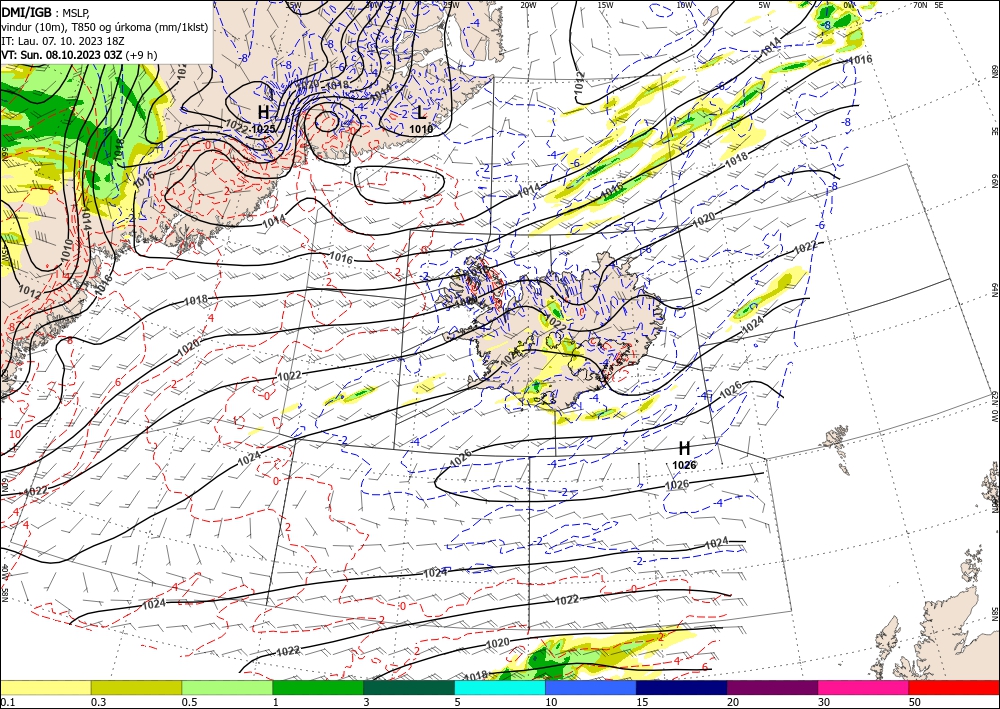Click the 'IT: Lau. 07. 10. 2023 18Z' line
The height and width of the screenshot is (709, 1000).
coord(62,41)
